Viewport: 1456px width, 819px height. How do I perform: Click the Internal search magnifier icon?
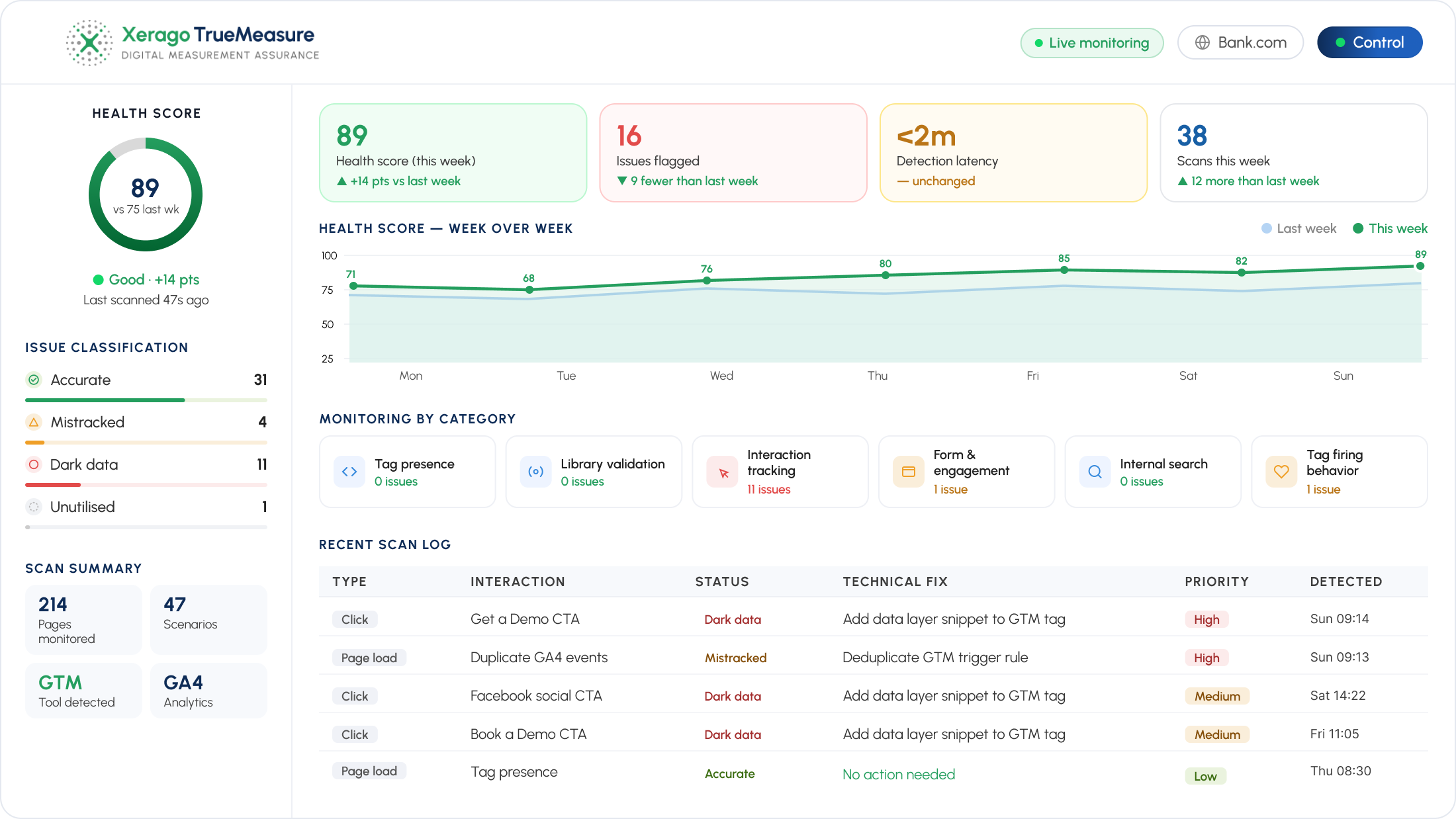[x=1095, y=472]
